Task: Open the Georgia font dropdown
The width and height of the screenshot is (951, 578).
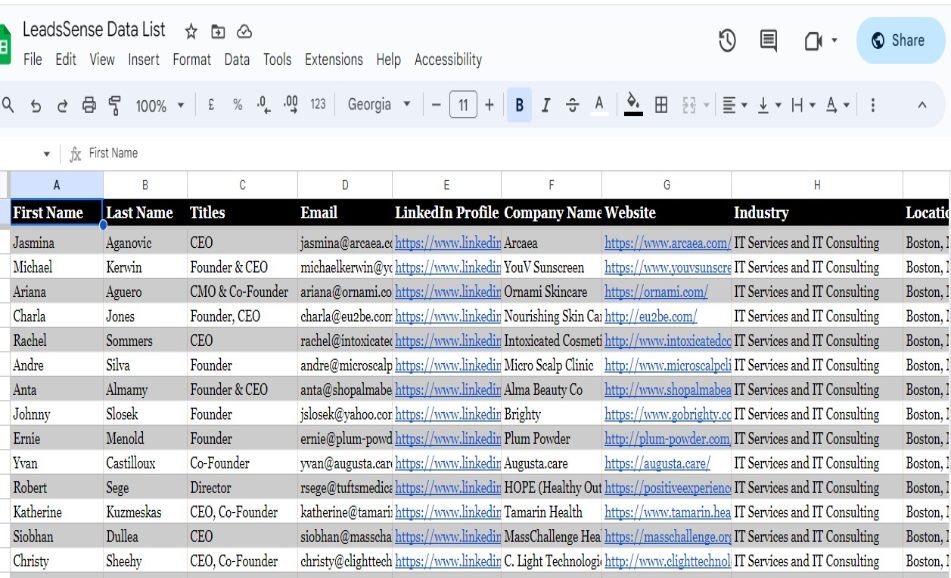Action: click(x=374, y=105)
